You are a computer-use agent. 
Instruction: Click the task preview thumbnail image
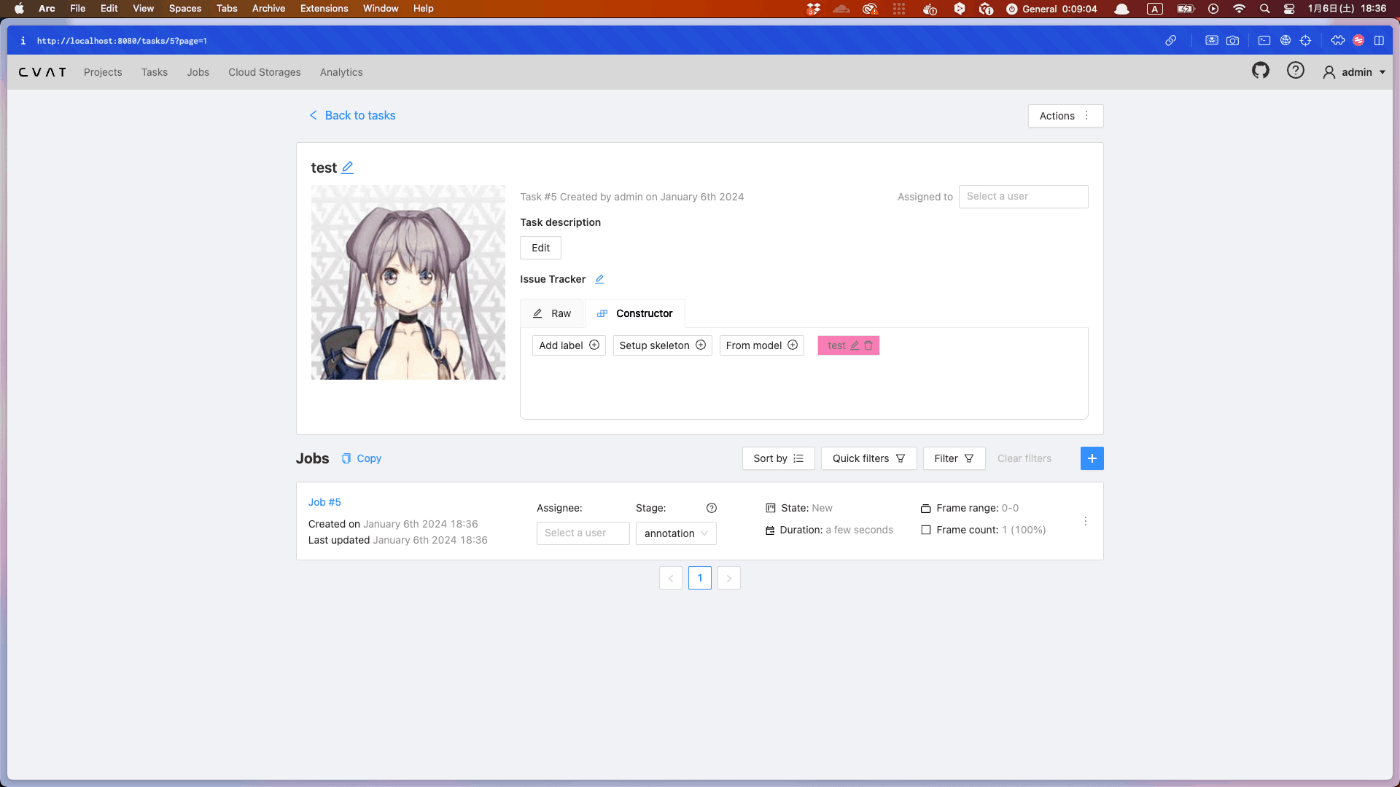click(408, 282)
